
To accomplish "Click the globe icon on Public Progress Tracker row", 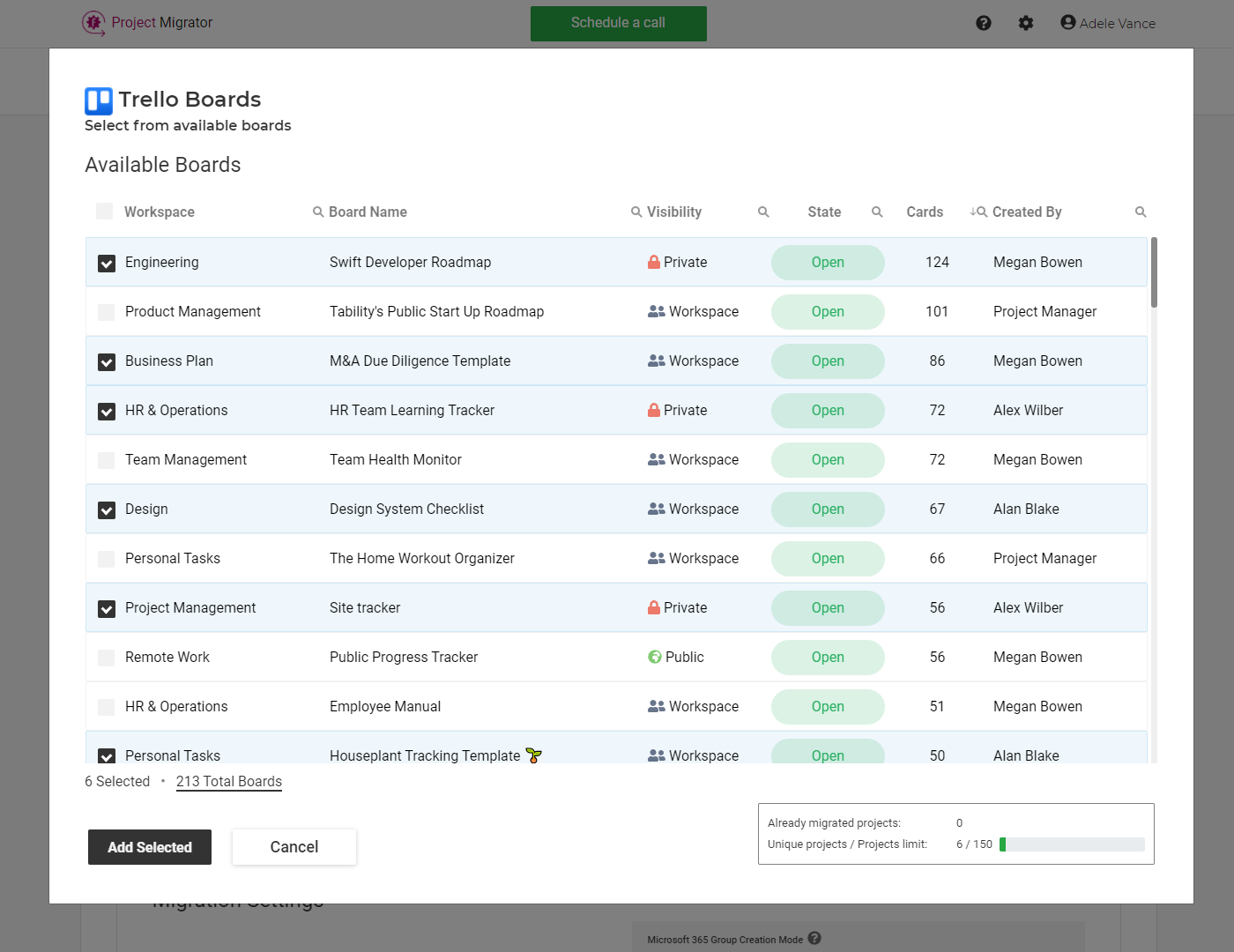I will click(x=653, y=657).
